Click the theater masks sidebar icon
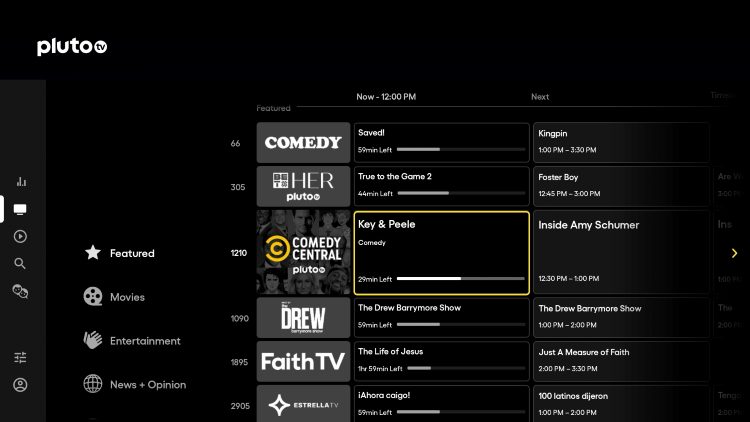 20,291
